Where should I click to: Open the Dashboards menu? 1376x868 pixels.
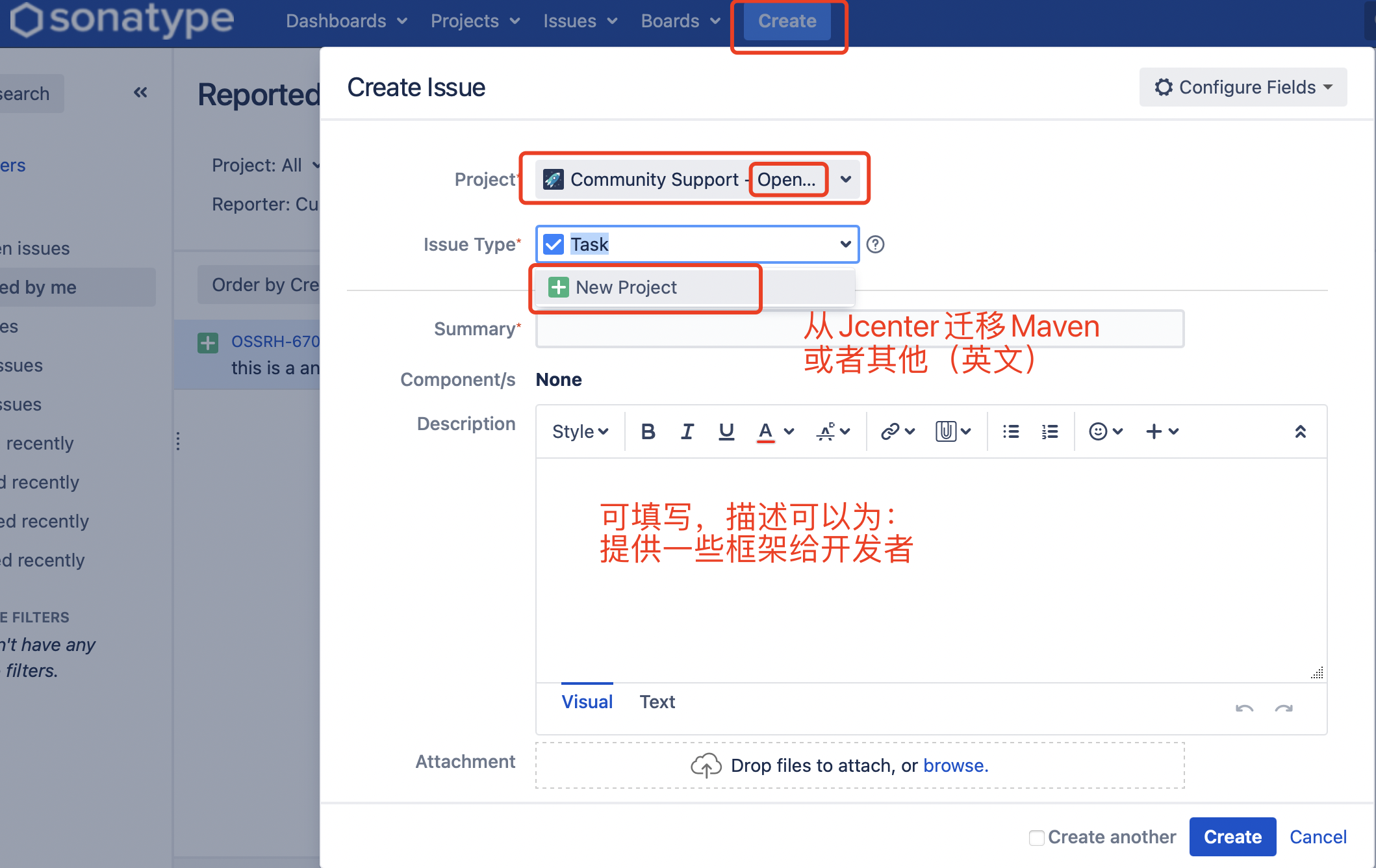(346, 21)
